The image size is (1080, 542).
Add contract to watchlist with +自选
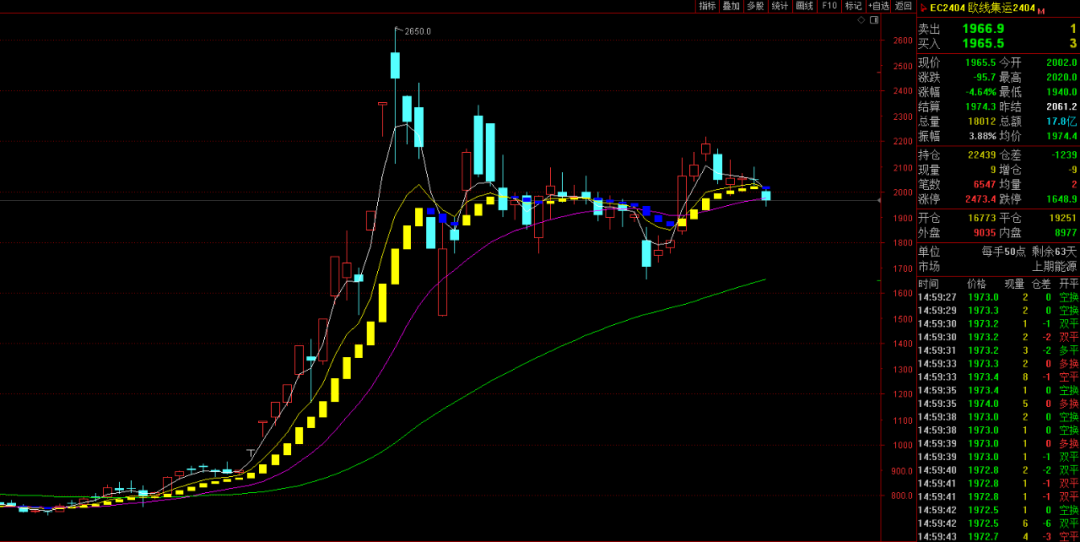tap(877, 6)
